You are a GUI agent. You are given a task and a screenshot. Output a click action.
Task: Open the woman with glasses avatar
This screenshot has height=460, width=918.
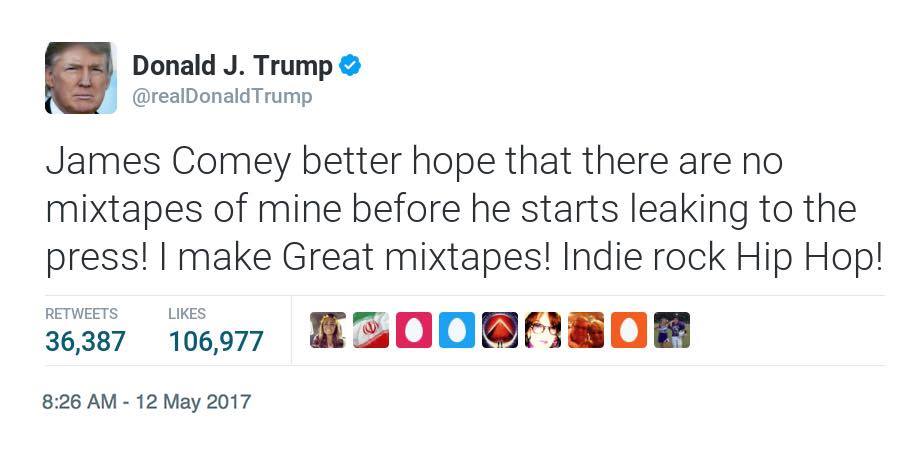coord(543,330)
